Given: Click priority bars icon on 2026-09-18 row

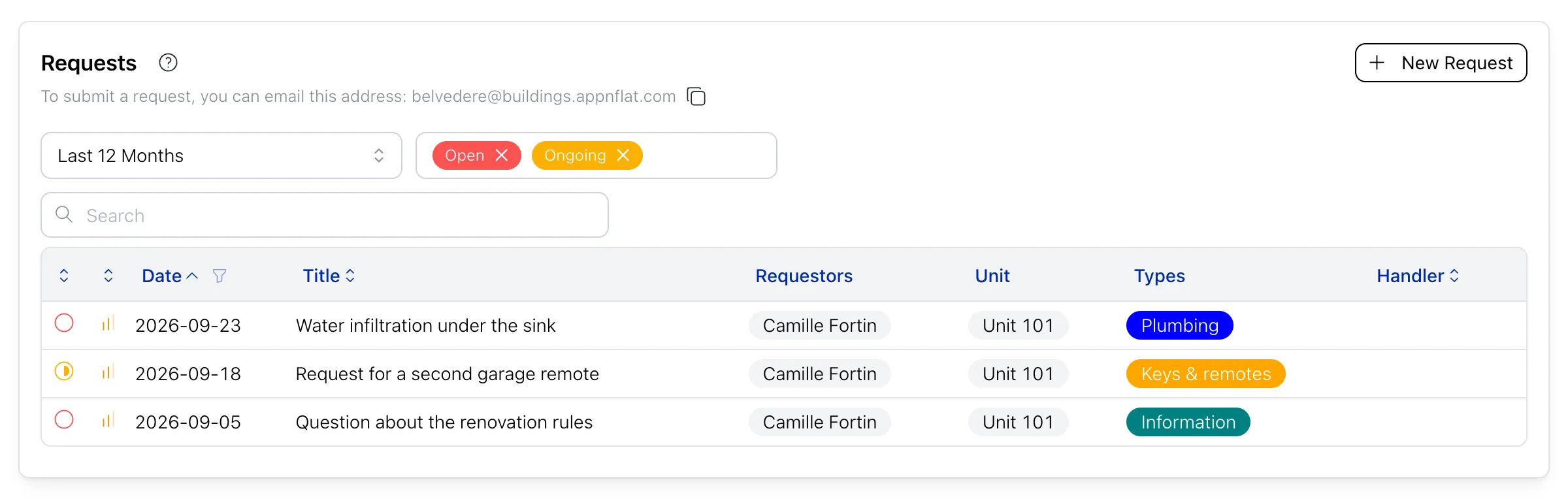Looking at the screenshot, I should pyautogui.click(x=108, y=372).
